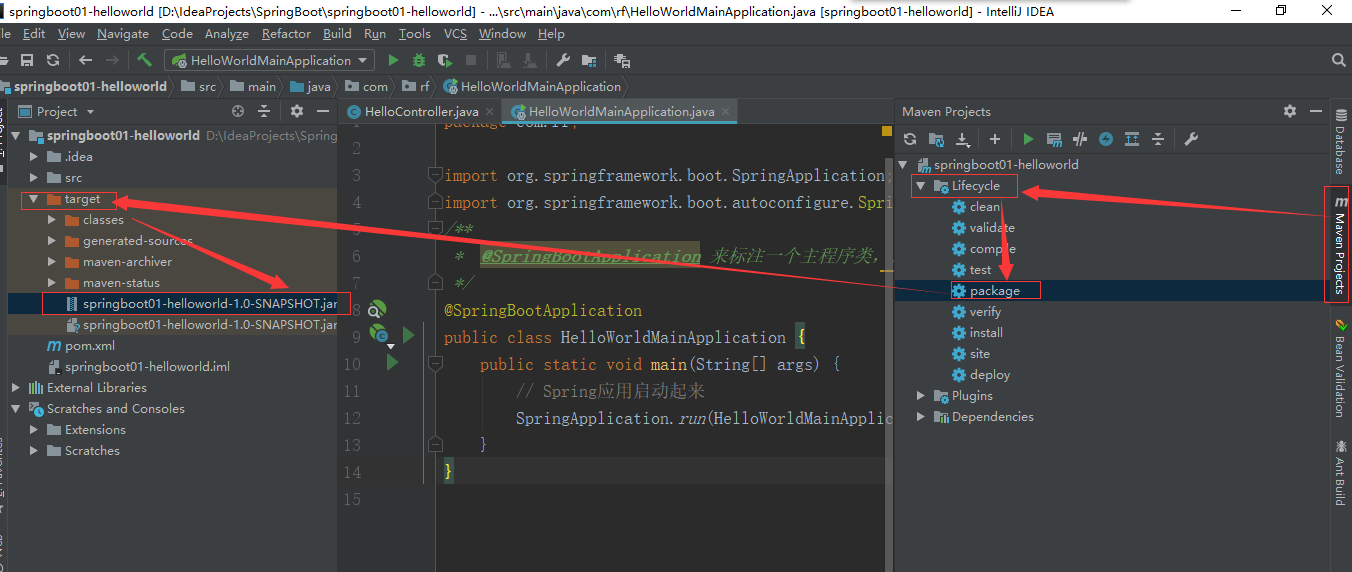1352x572 pixels.
Task: Expand the classes folder under target
Action: [x=52, y=220]
